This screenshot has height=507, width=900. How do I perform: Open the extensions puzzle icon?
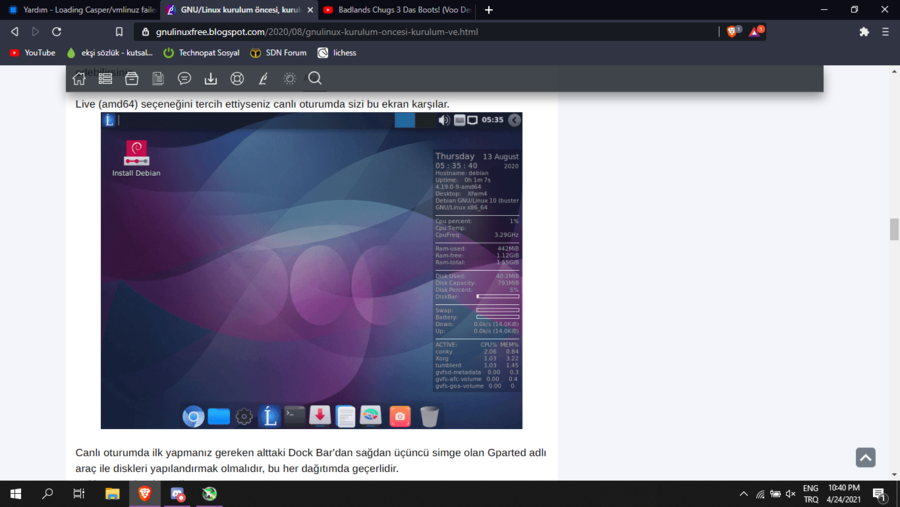coord(864,32)
